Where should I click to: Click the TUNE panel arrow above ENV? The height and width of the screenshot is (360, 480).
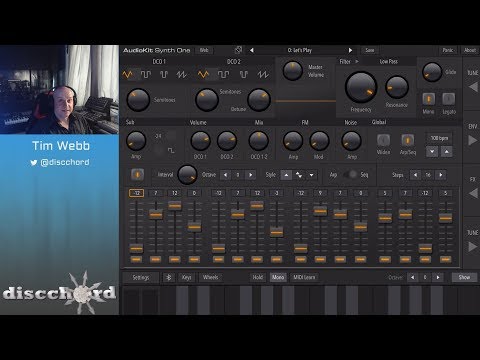(x=473, y=87)
